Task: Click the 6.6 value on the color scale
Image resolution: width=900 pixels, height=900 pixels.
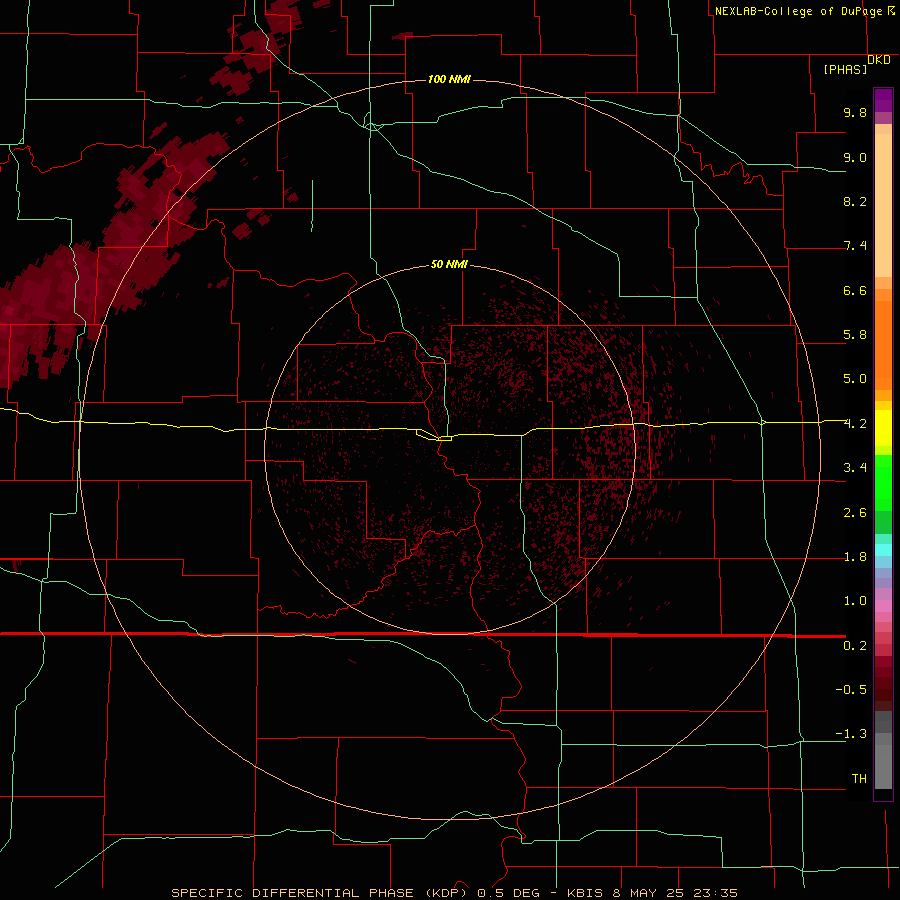Action: [x=855, y=290]
